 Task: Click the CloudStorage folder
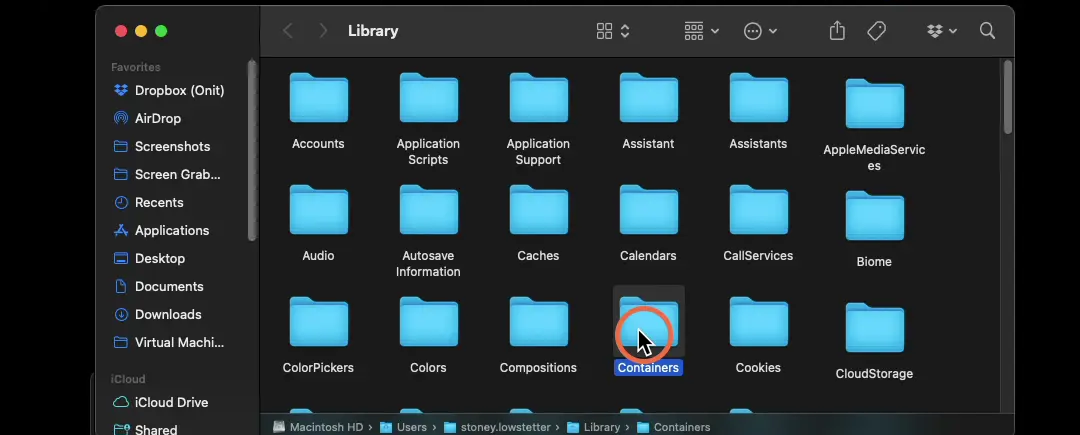[x=875, y=328]
